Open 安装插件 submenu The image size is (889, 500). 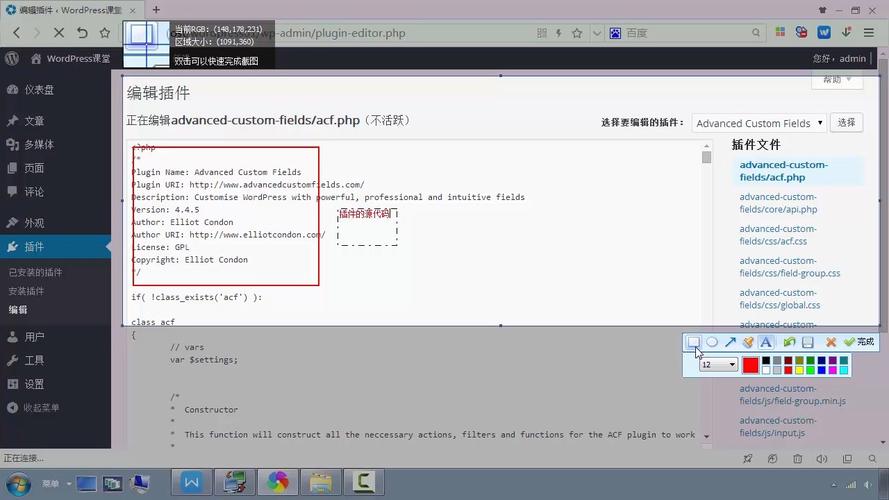tap(26, 291)
